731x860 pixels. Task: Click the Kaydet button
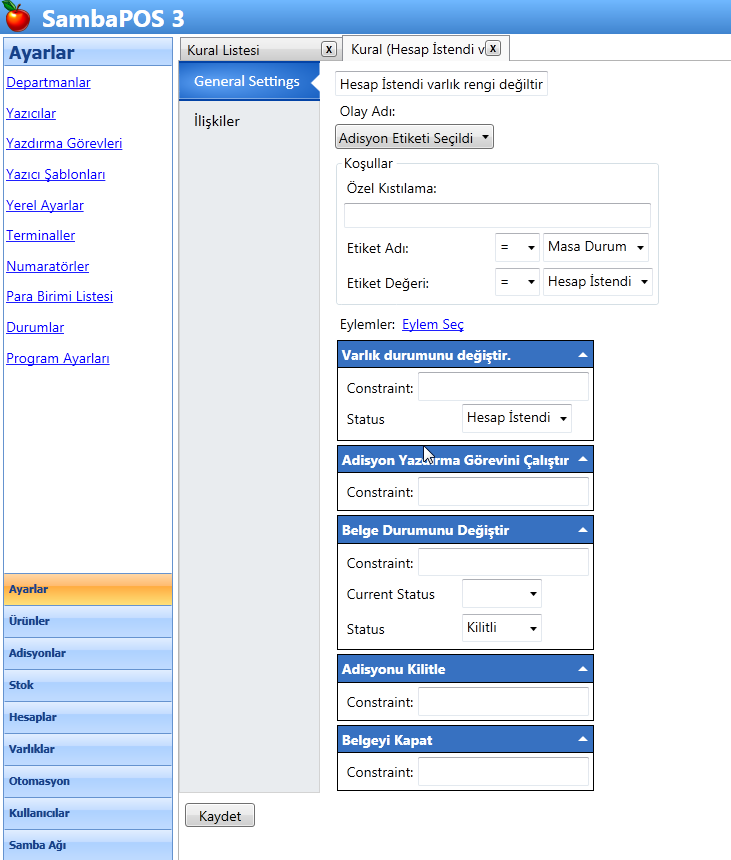(220, 816)
